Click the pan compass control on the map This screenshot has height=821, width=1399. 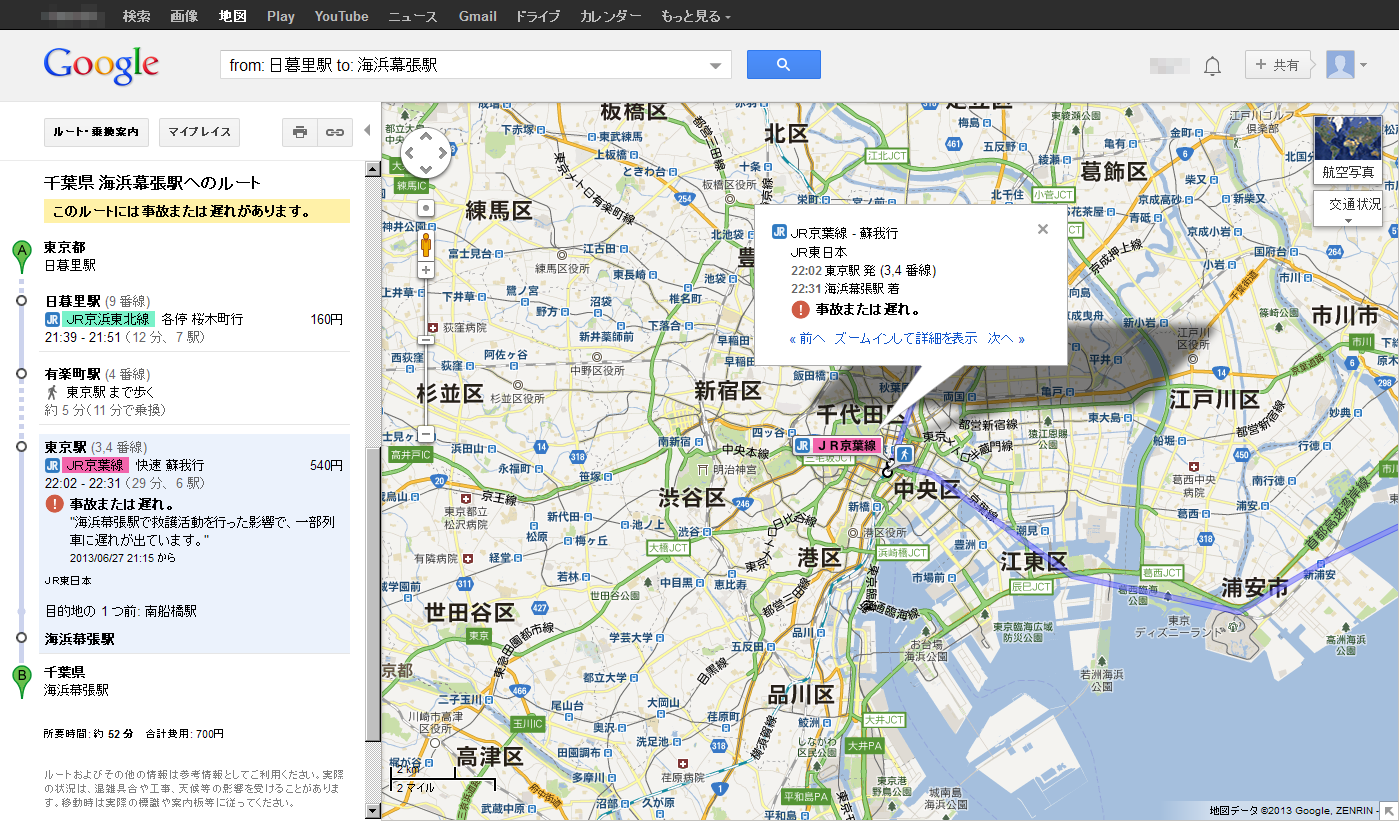tap(425, 153)
